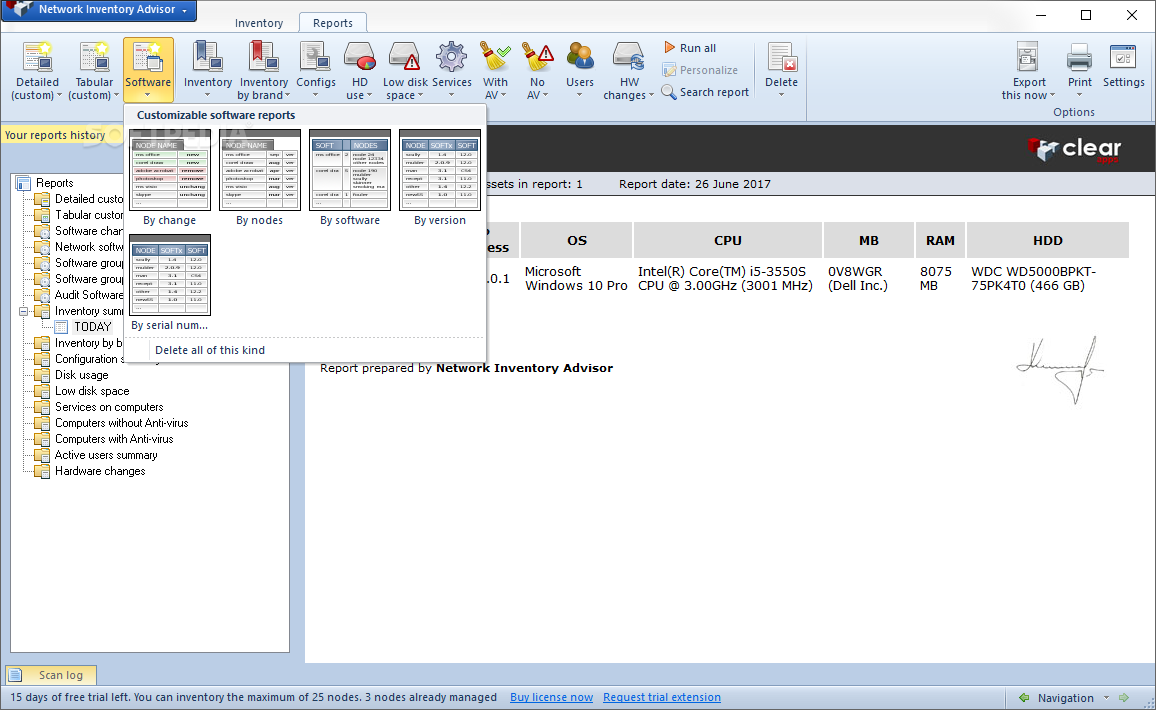Open the Network Inventory Advisor application menu
1156x710 pixels.
[99, 10]
